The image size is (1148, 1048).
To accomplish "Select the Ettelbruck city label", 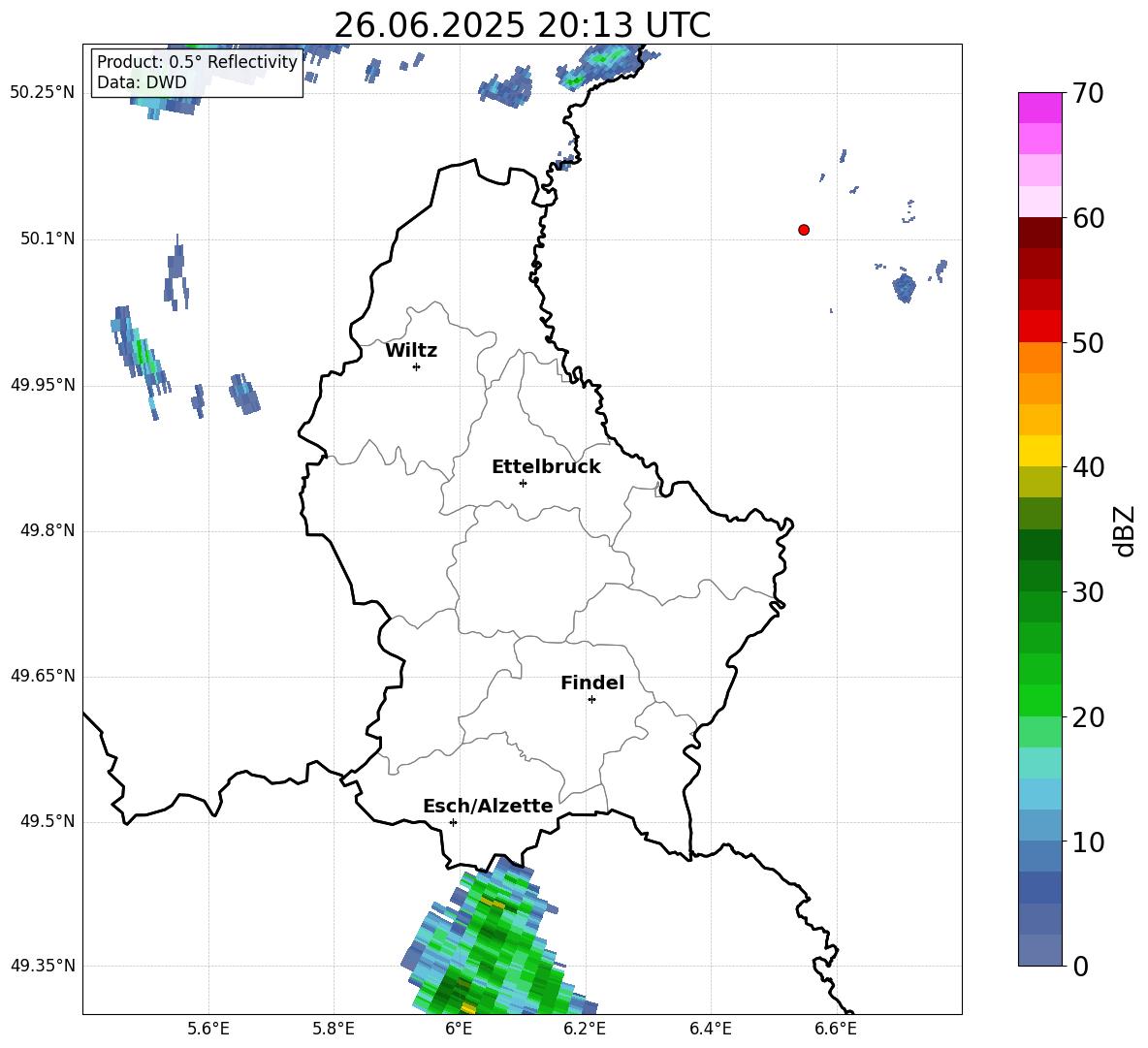I will pyautogui.click(x=546, y=467).
